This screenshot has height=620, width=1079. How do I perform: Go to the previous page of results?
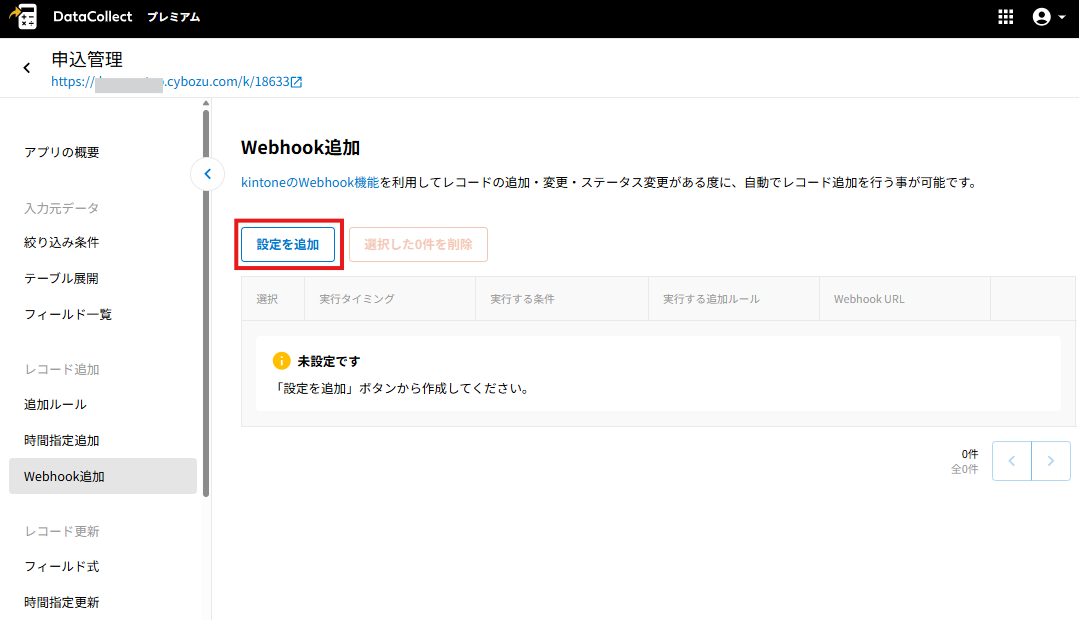tap(1011, 461)
